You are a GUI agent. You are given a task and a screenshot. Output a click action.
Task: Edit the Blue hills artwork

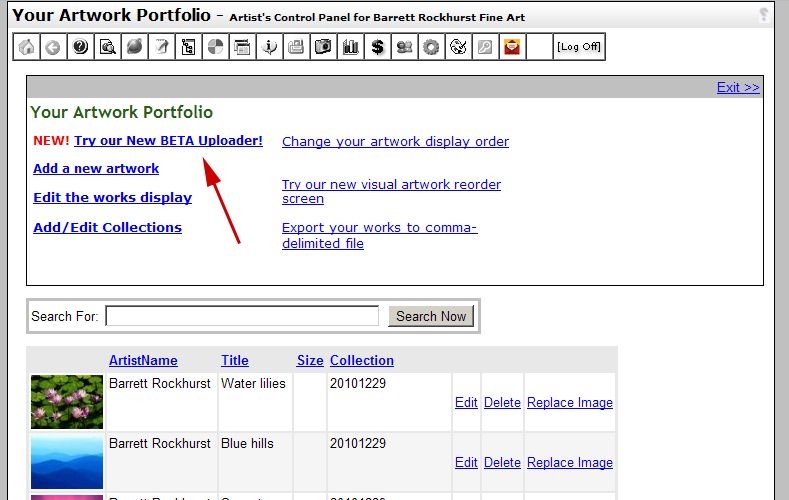pyautogui.click(x=466, y=462)
